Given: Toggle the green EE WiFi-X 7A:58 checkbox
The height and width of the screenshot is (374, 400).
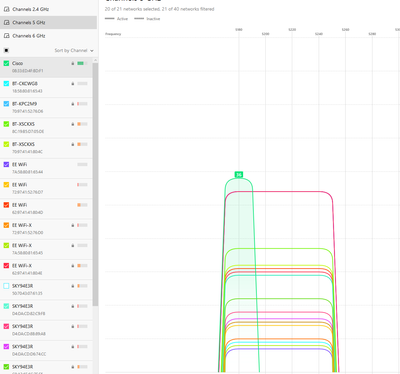Looking at the screenshot, I should coord(6,245).
